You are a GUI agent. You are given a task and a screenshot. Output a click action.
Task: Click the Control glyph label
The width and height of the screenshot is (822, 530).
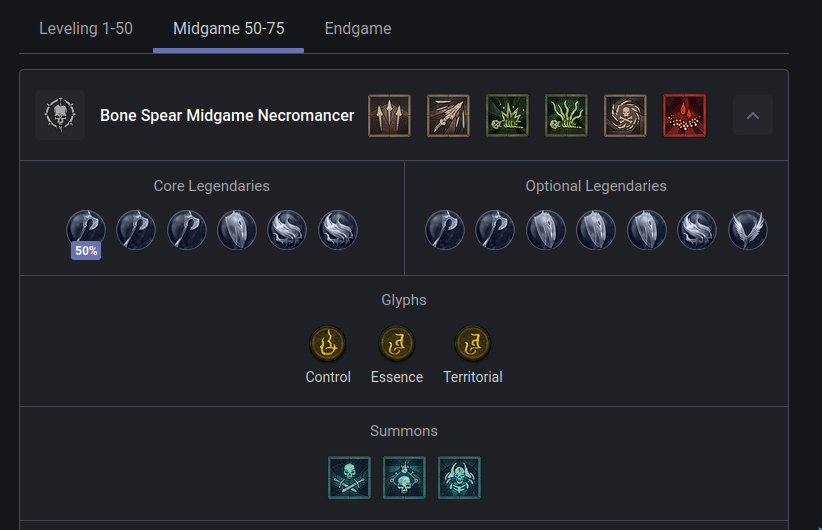(x=328, y=377)
